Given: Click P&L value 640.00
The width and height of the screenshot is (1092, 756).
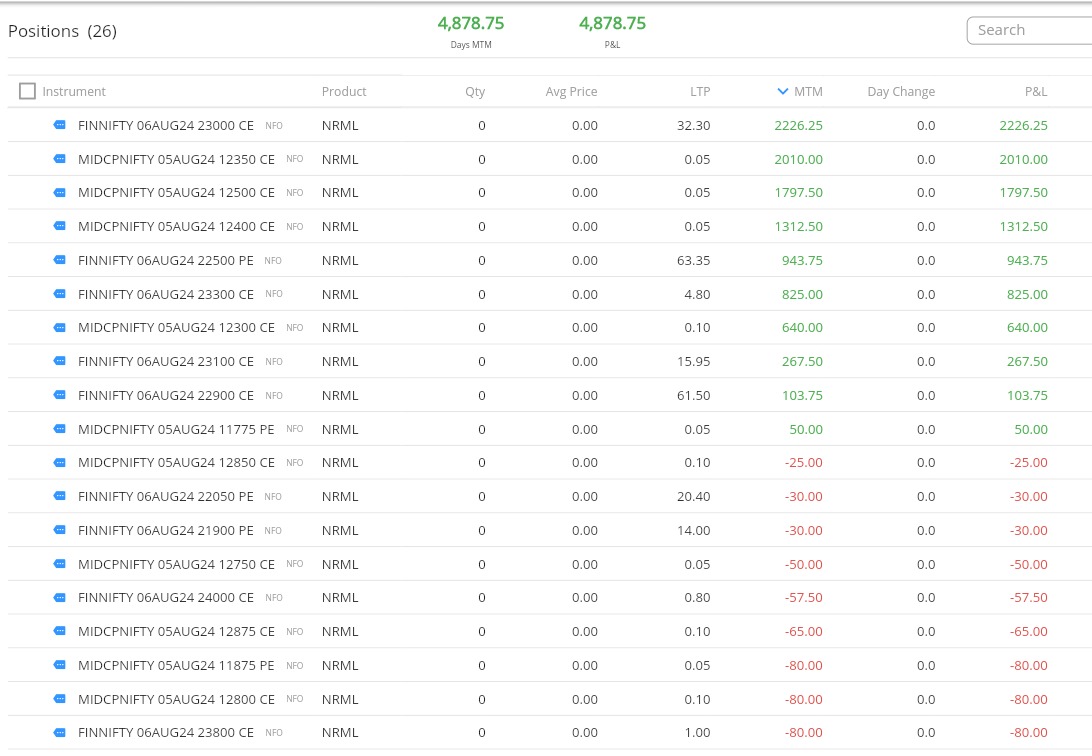Looking at the screenshot, I should (1027, 328).
